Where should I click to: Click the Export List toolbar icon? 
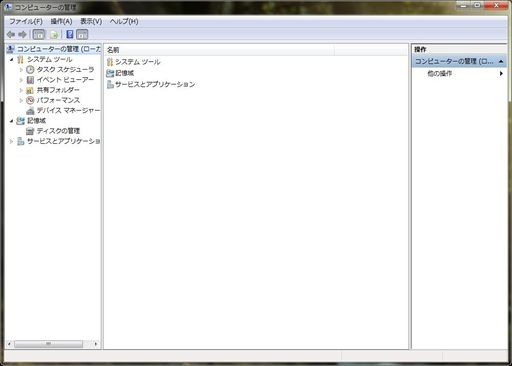tap(54, 34)
